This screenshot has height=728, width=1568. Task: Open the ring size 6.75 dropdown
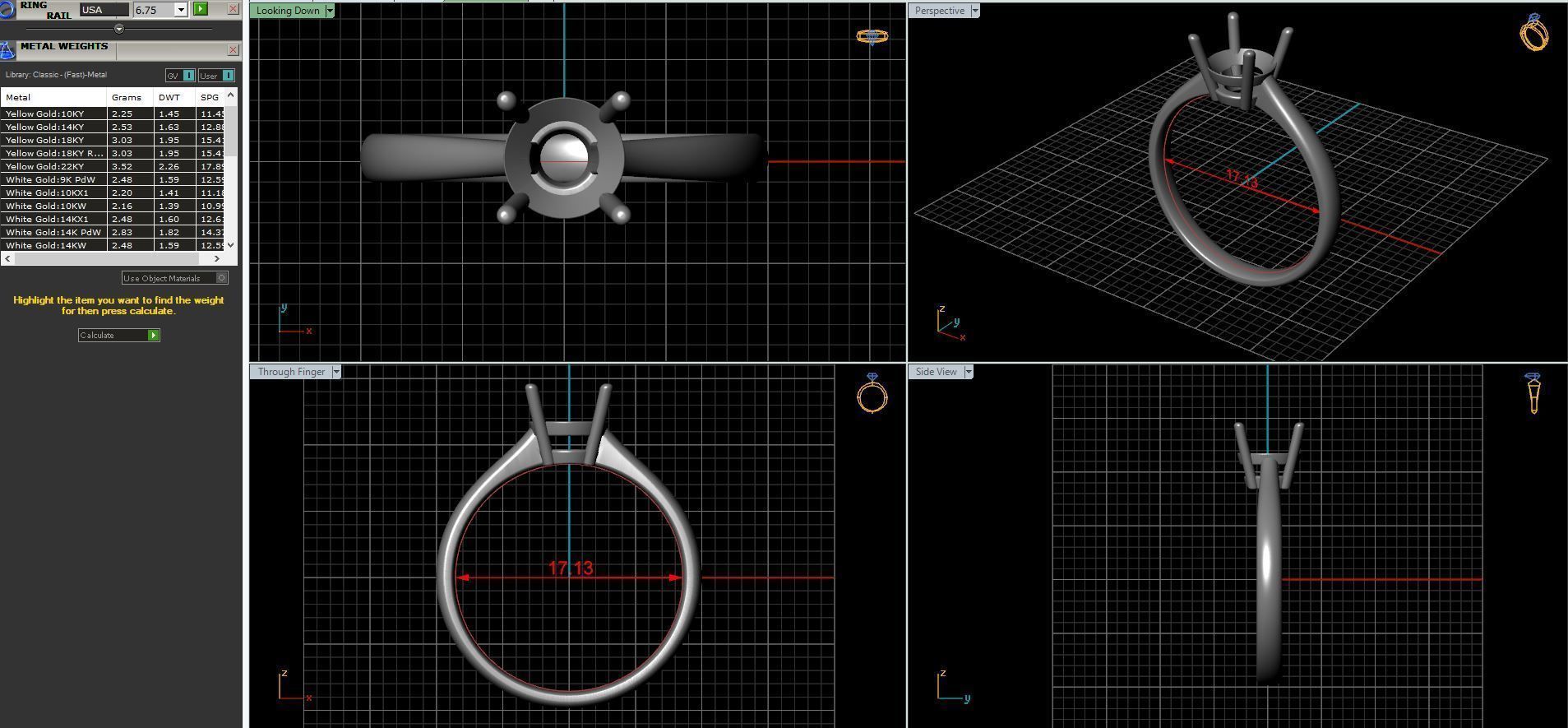(181, 10)
